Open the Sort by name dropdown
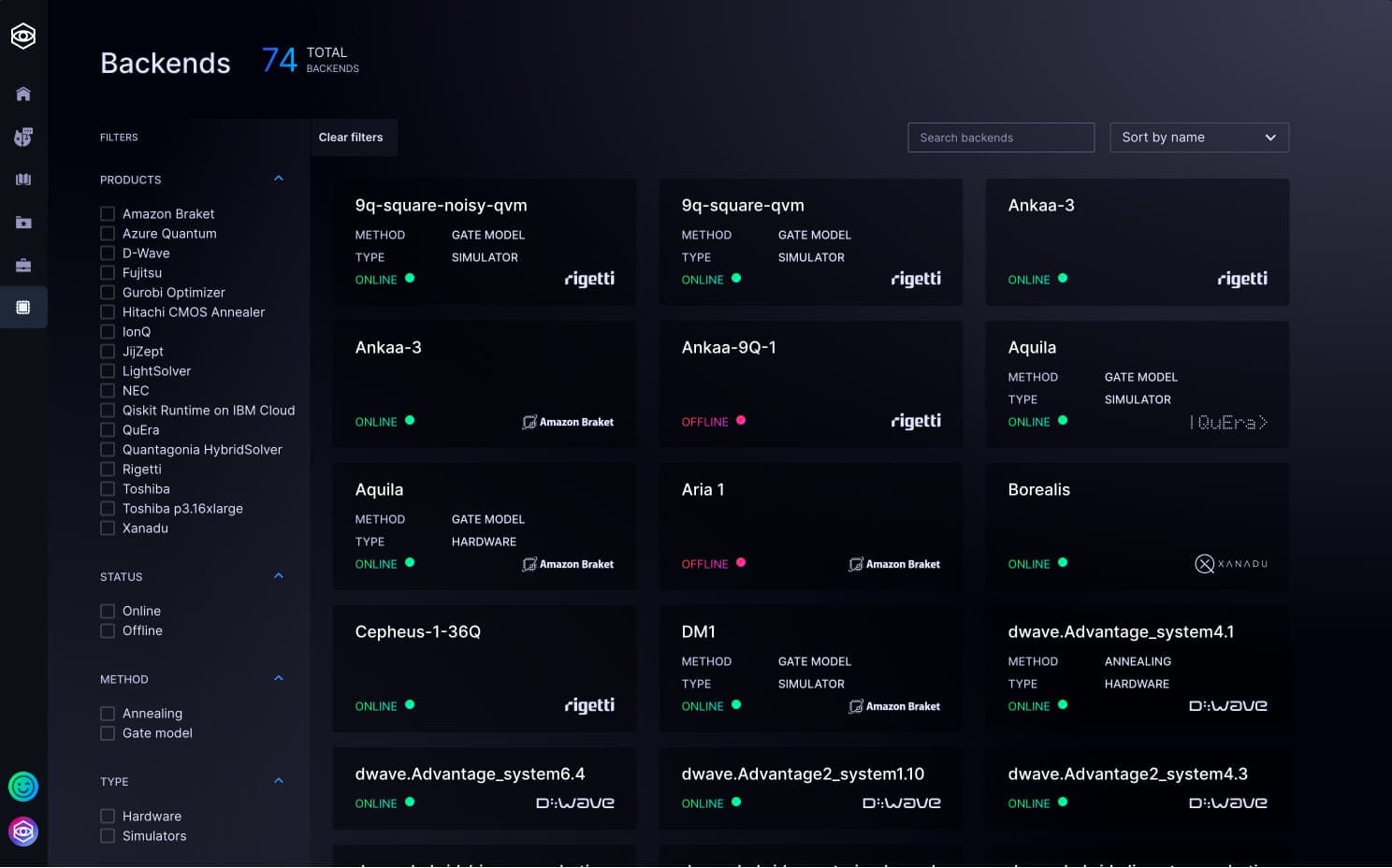 tap(1198, 137)
